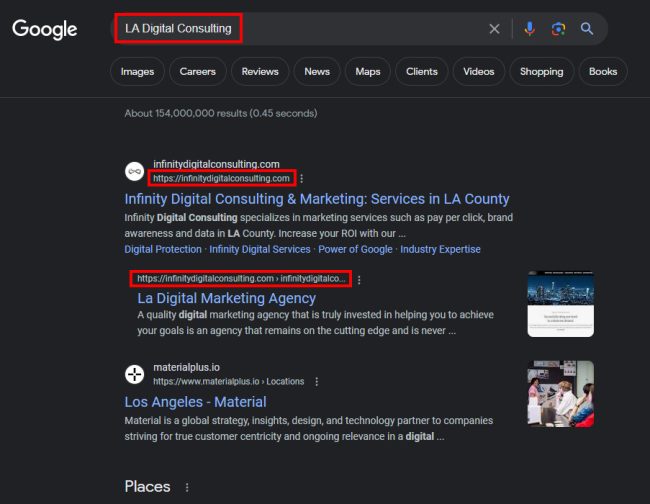The width and height of the screenshot is (650, 504).
Task: Open the Los Angeles - Material link
Action: pos(195,402)
